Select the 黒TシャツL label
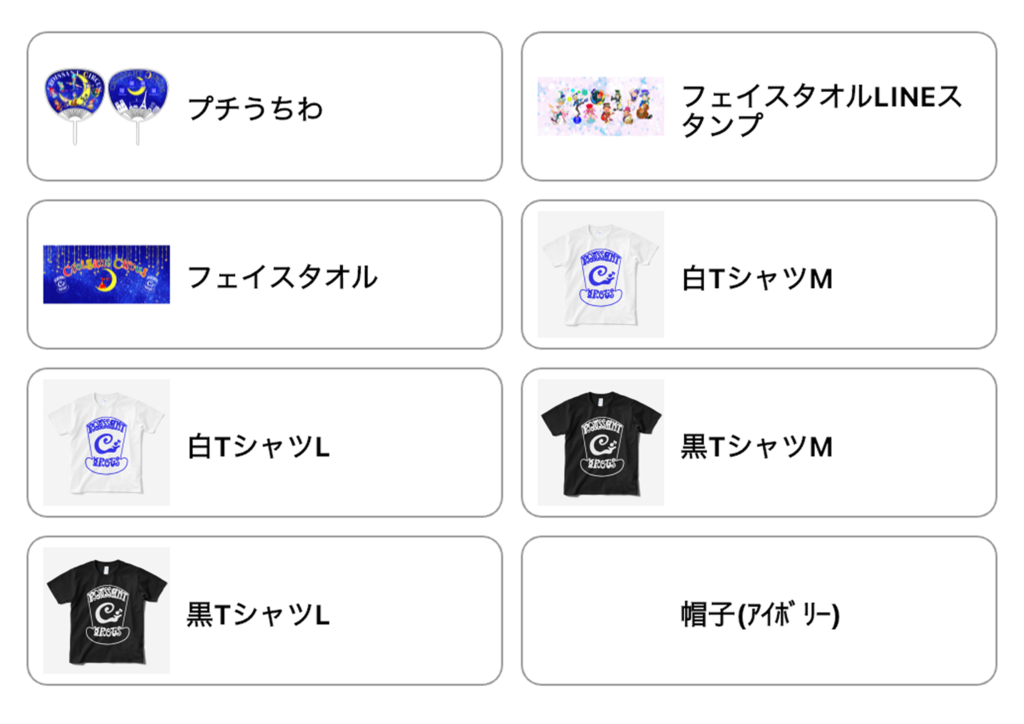The width and height of the screenshot is (1024, 724). click(259, 614)
